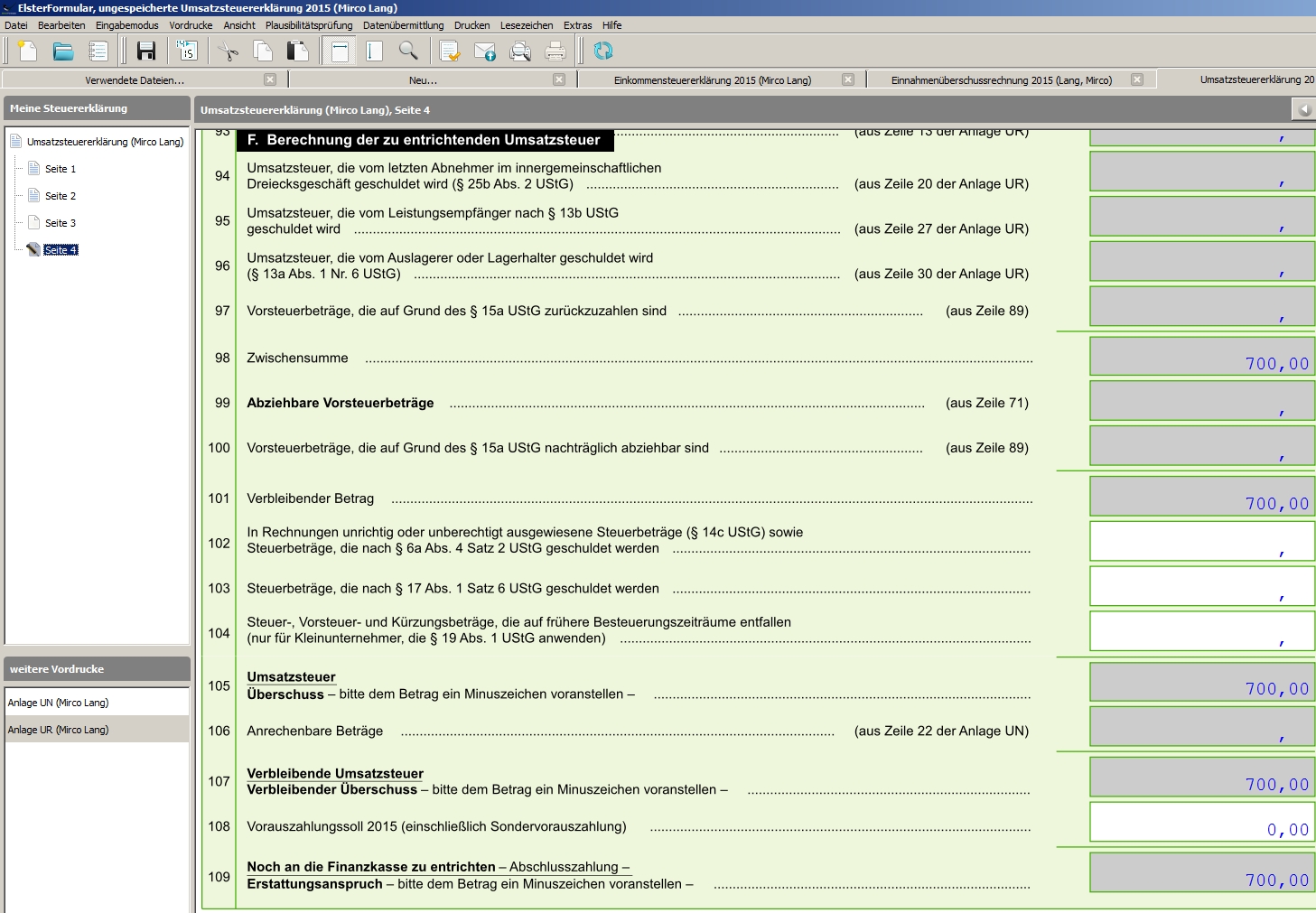
Task: Paste from clipboard toolbar icon
Action: coord(297,51)
